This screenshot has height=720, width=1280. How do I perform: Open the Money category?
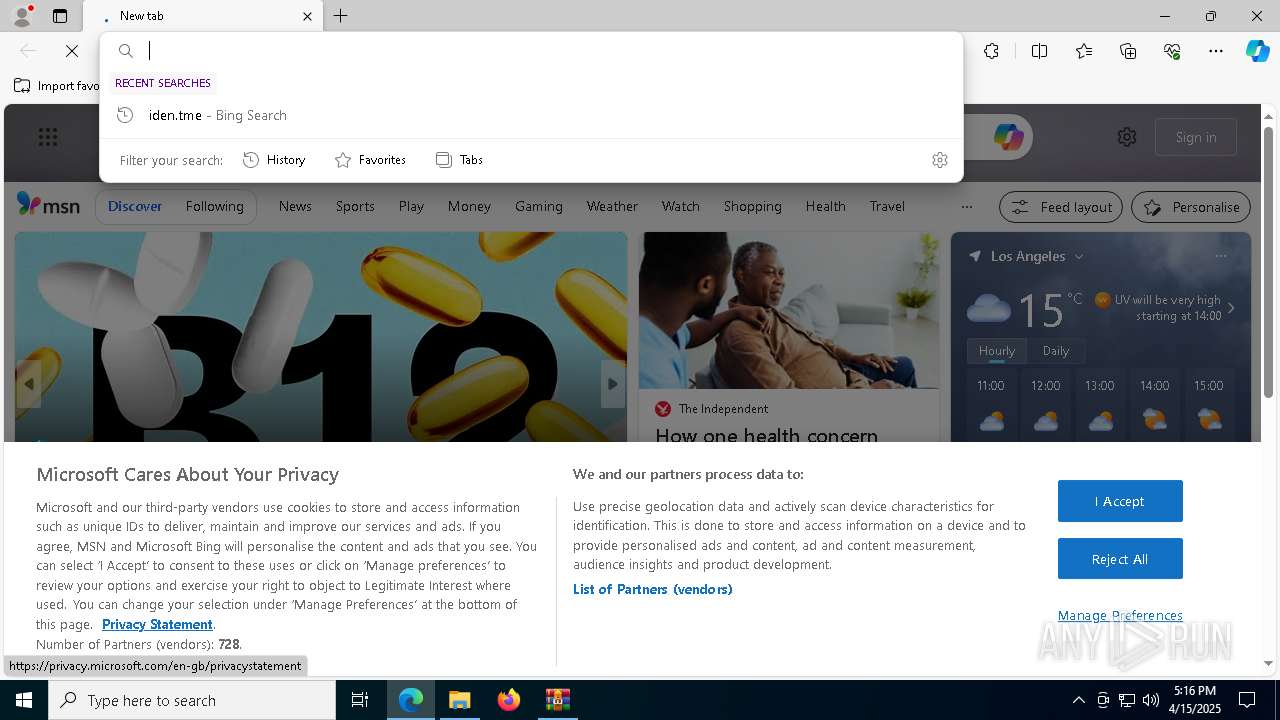click(x=469, y=206)
